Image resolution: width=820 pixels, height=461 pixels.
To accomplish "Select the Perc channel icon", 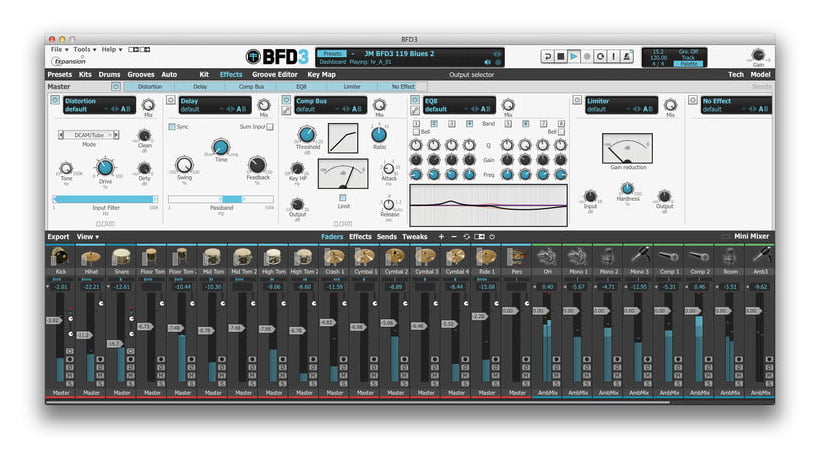I will coord(517,257).
